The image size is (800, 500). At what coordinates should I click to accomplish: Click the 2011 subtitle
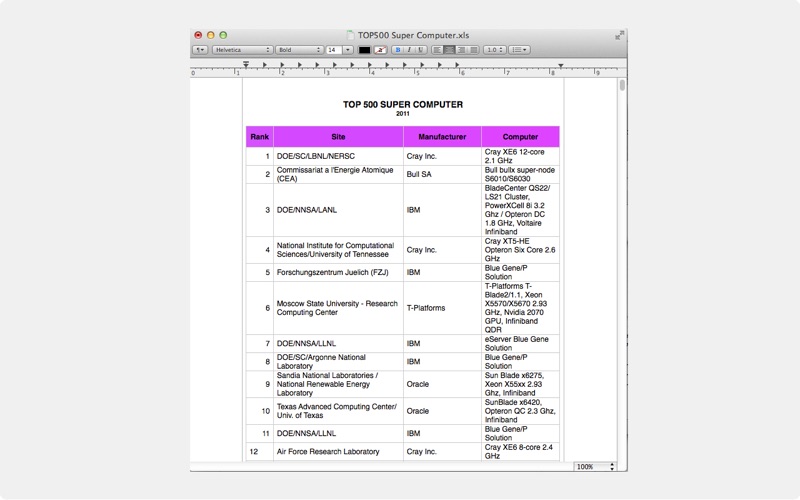point(403,114)
